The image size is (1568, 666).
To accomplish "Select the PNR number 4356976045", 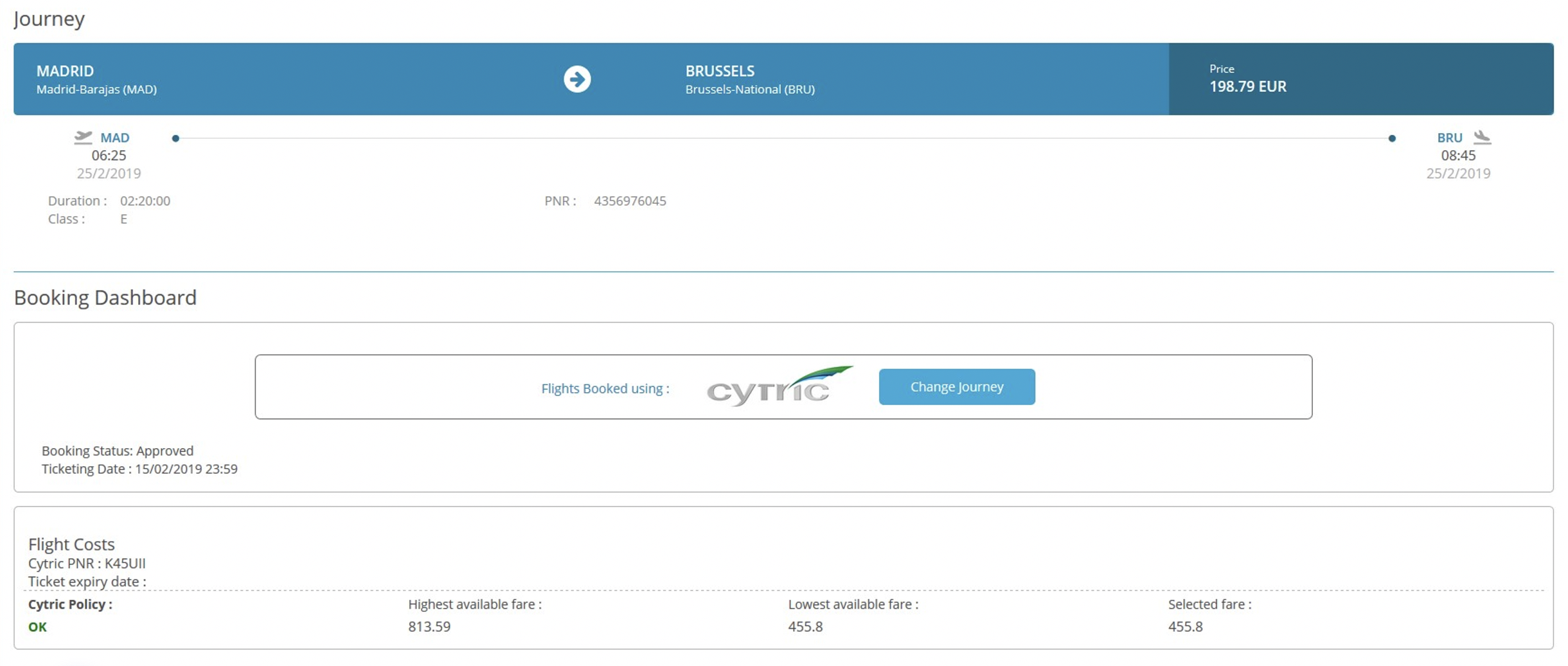I will coord(629,201).
